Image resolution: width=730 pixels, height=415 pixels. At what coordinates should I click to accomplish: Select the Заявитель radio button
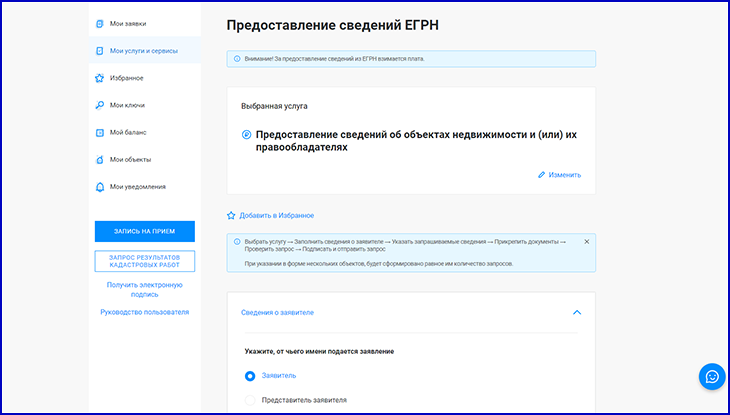click(x=250, y=376)
